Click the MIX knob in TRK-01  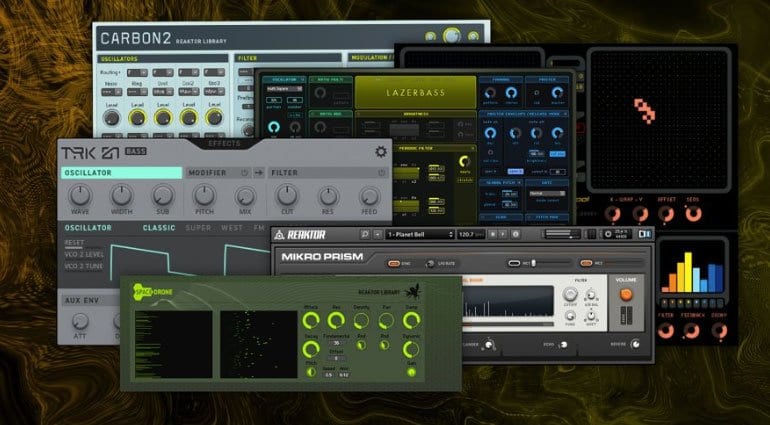pos(245,197)
